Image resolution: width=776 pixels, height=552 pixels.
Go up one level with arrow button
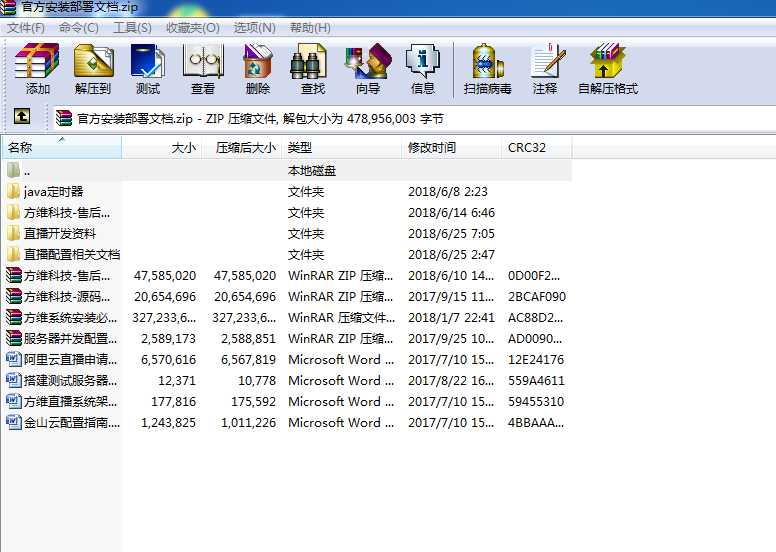[x=22, y=117]
